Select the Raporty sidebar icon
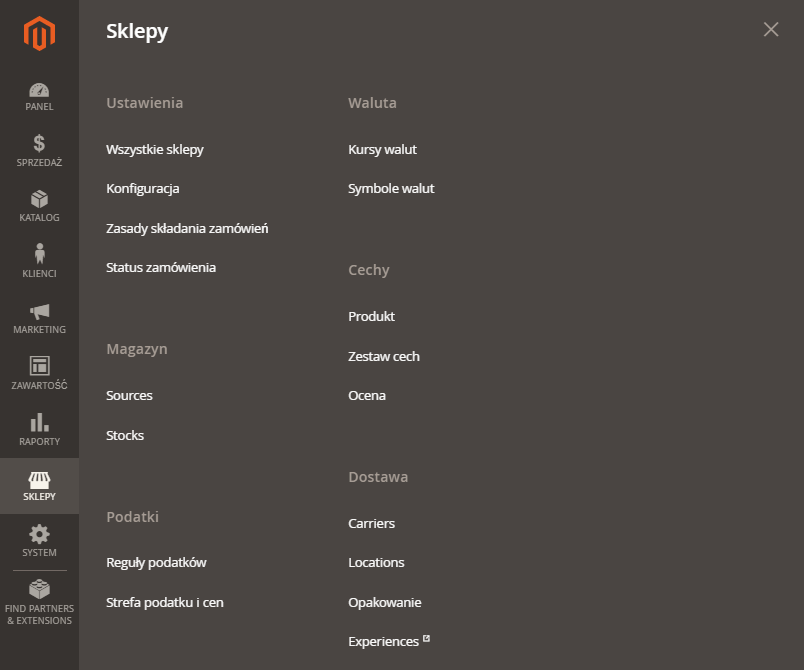 [39, 430]
